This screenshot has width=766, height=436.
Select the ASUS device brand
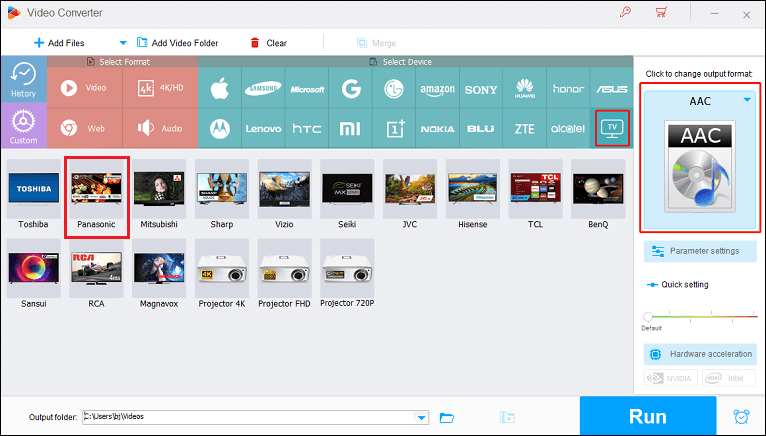click(612, 88)
